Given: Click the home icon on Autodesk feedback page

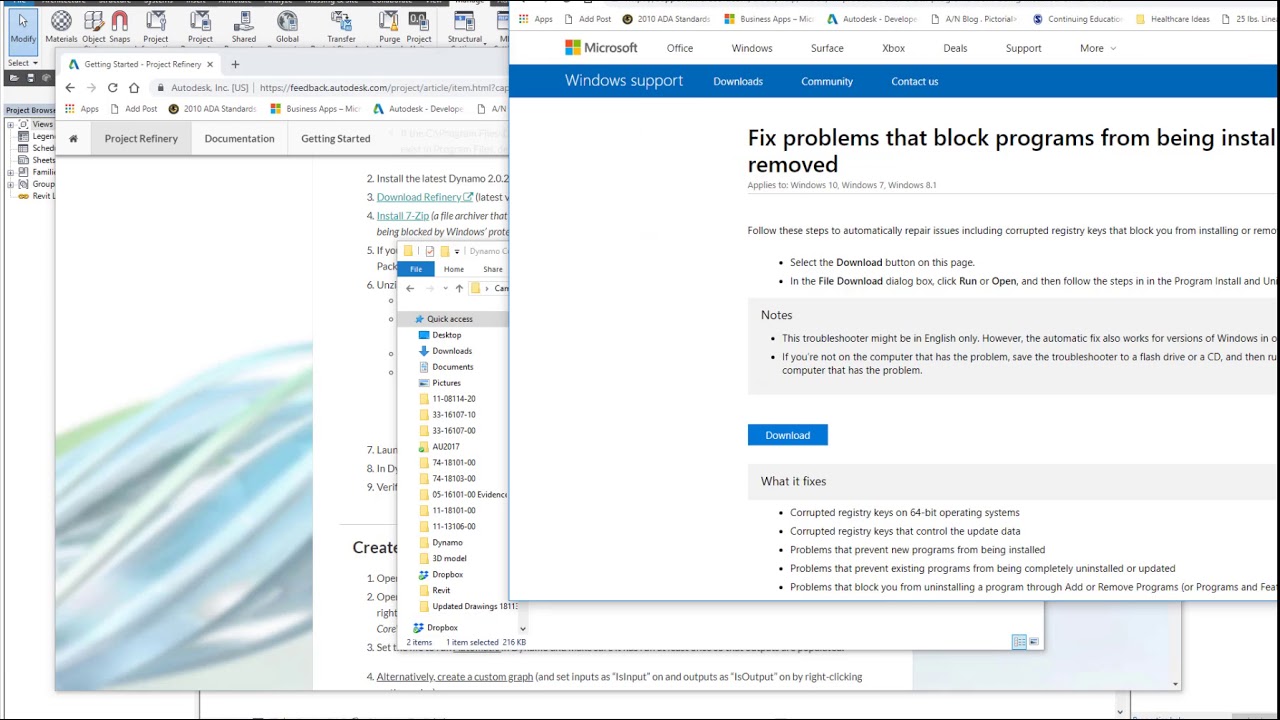Looking at the screenshot, I should [x=73, y=139].
